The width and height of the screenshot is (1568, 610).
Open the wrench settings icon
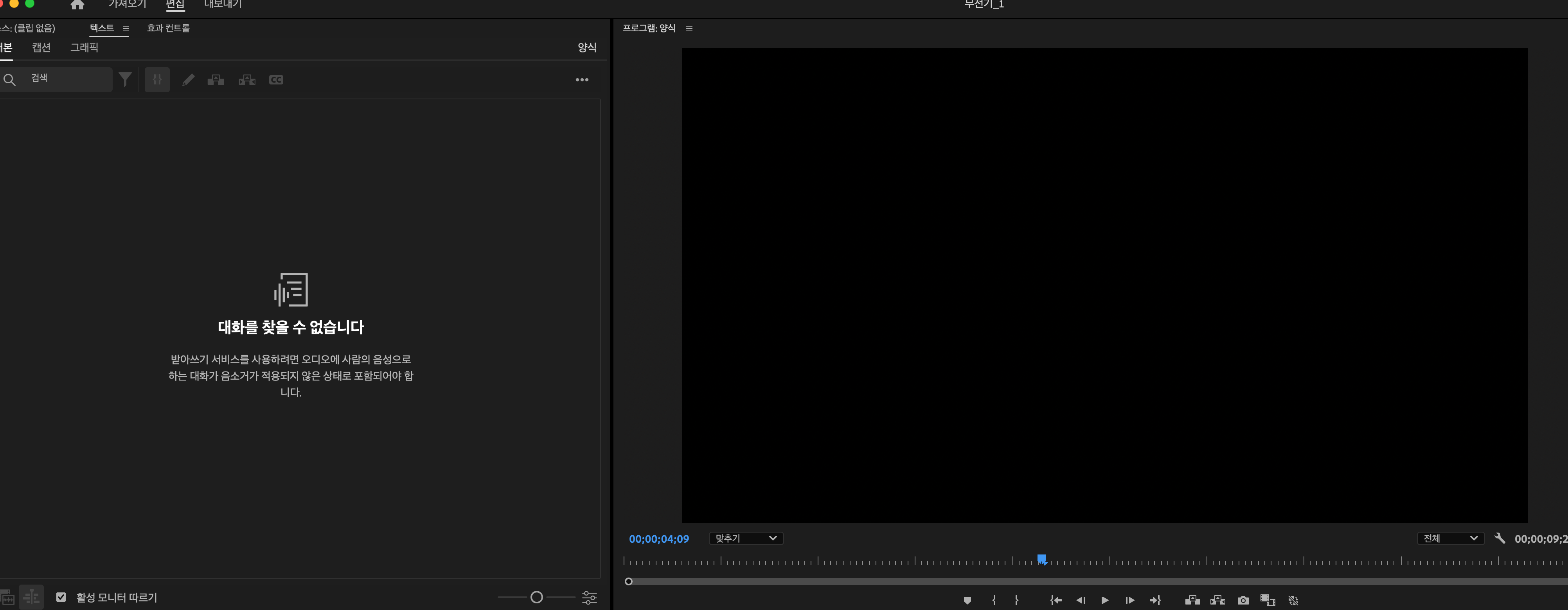tap(1500, 538)
